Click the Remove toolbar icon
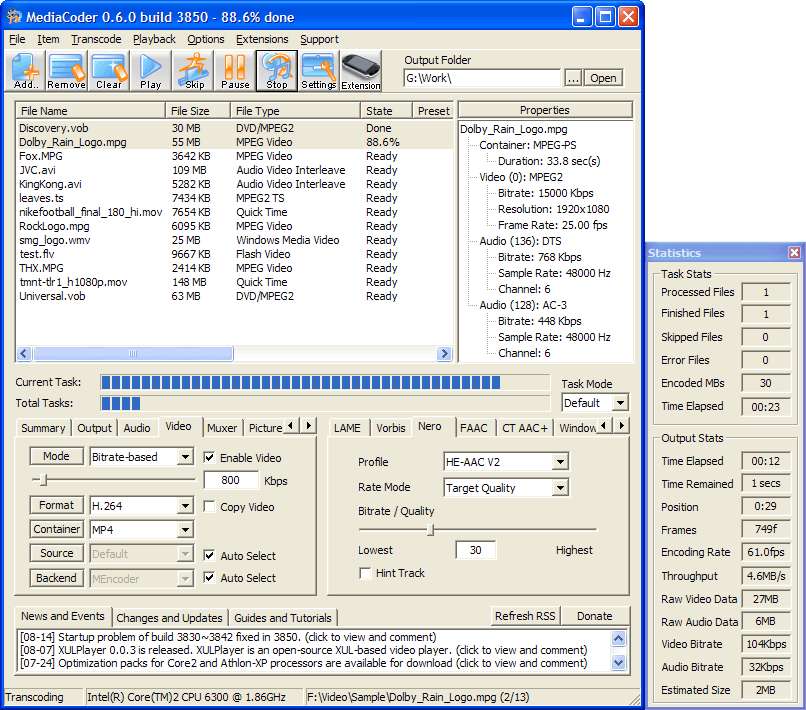 (x=67, y=71)
